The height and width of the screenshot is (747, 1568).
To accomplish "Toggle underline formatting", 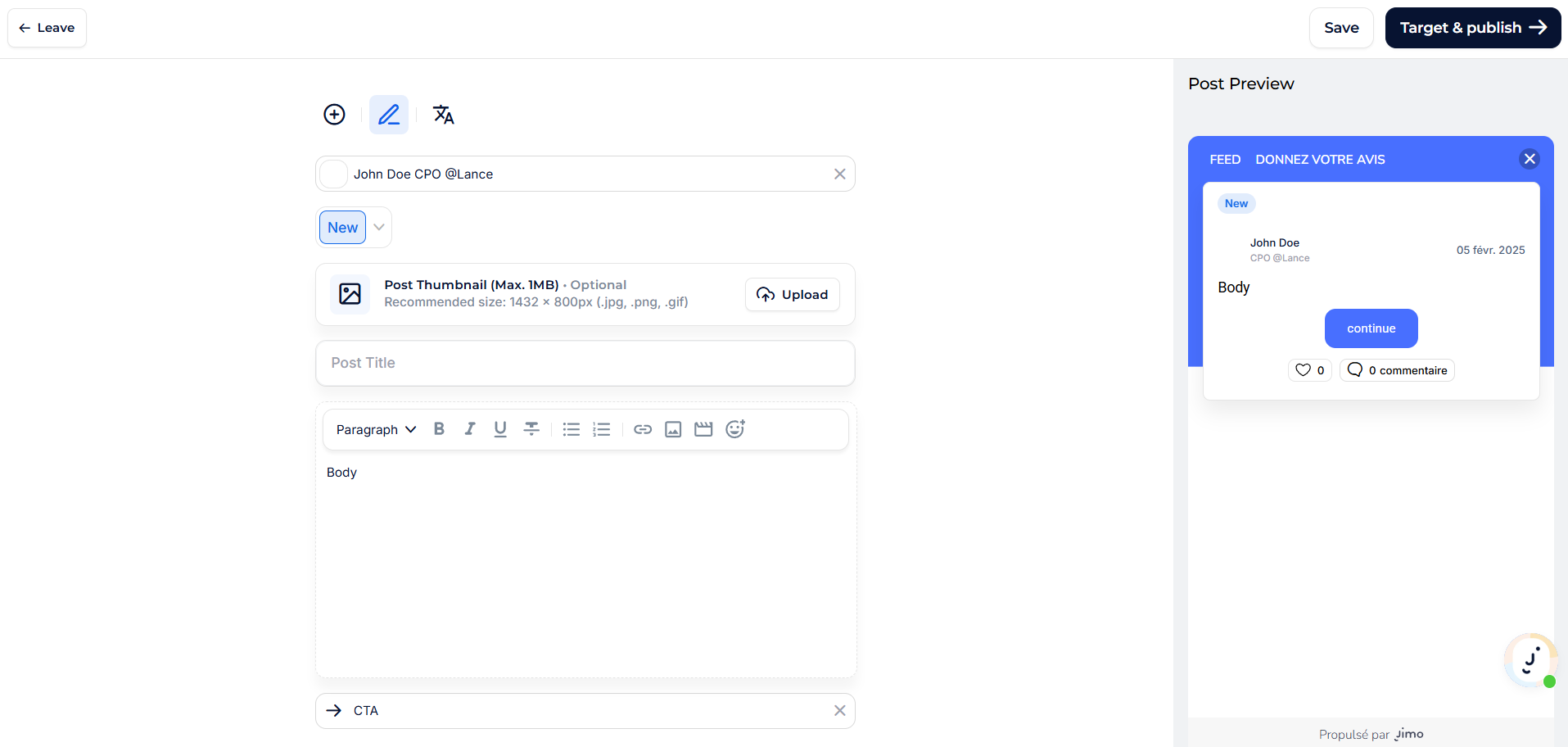I will pos(500,429).
